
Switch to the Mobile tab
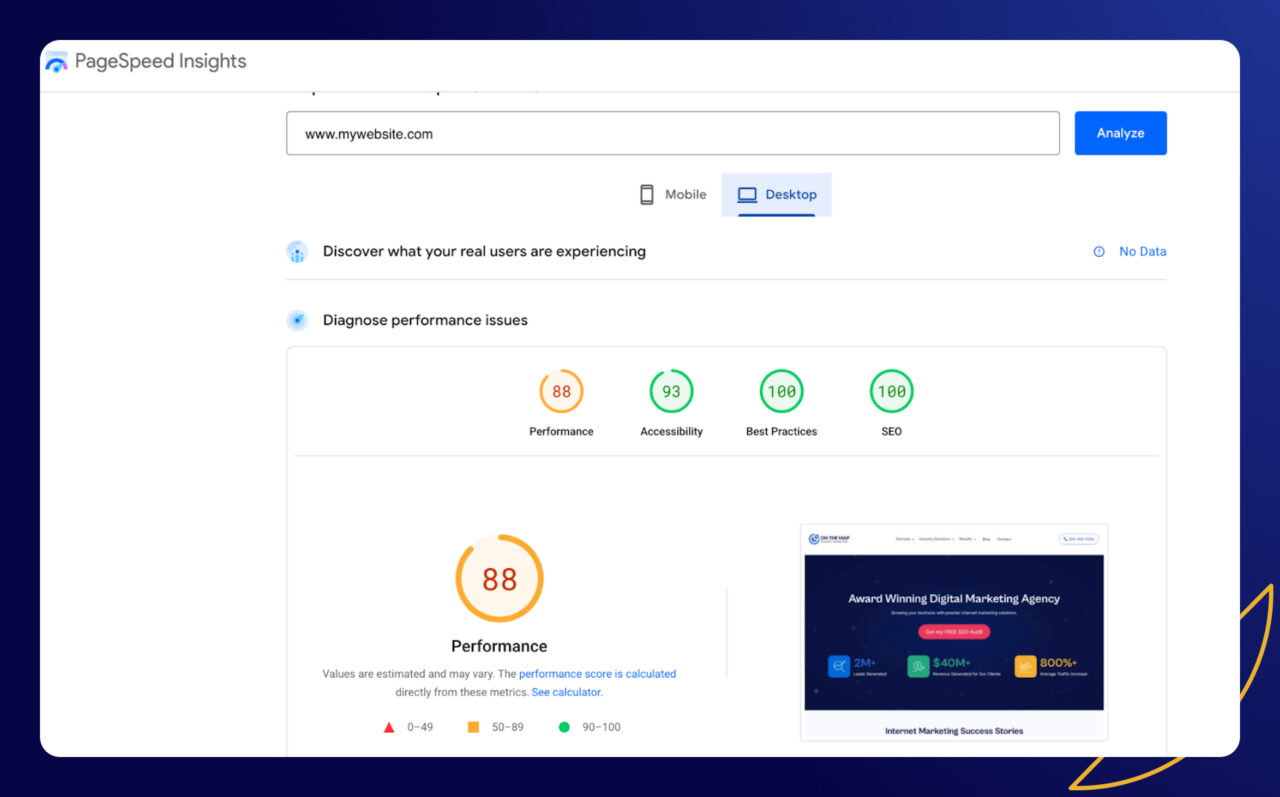pyautogui.click(x=673, y=195)
